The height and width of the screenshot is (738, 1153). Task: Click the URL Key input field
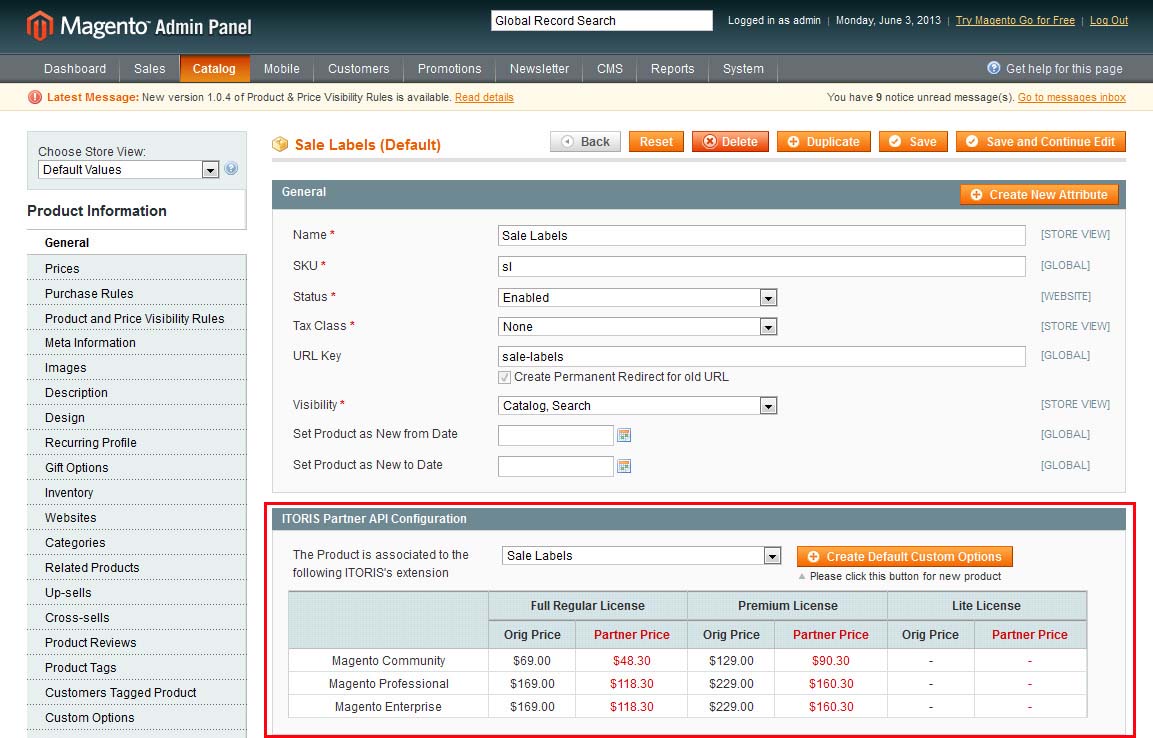[761, 357]
